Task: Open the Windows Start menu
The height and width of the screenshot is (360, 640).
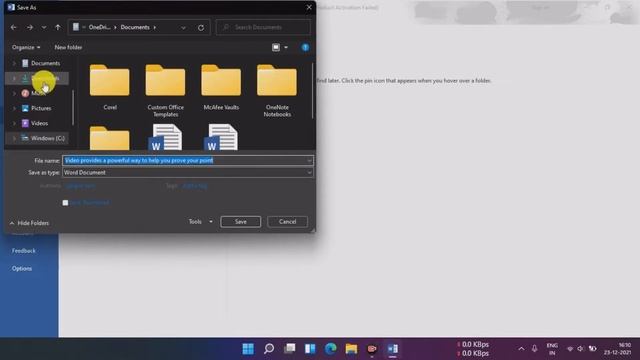Action: [x=248, y=349]
